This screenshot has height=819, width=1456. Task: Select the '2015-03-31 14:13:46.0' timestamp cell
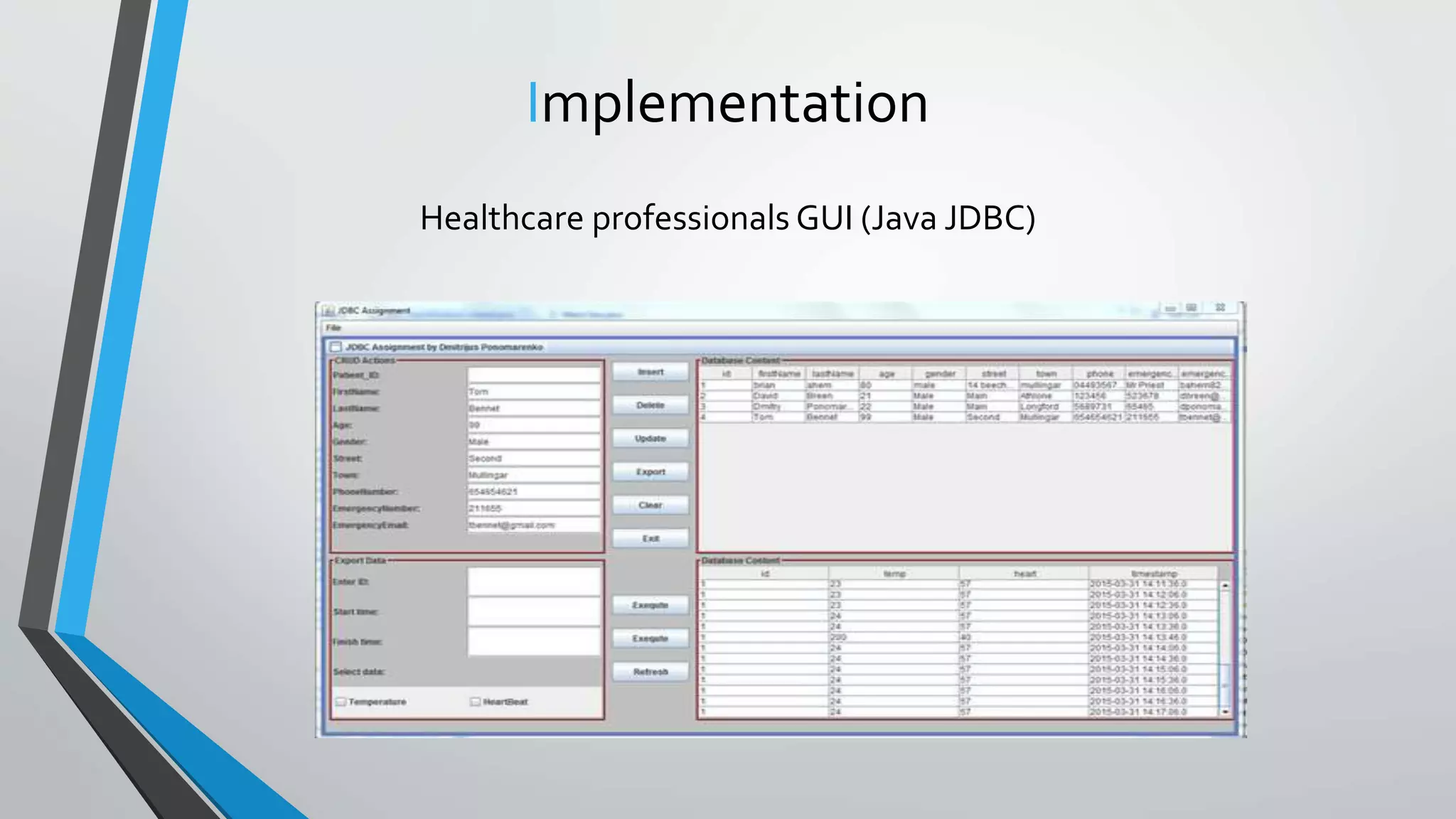1154,638
